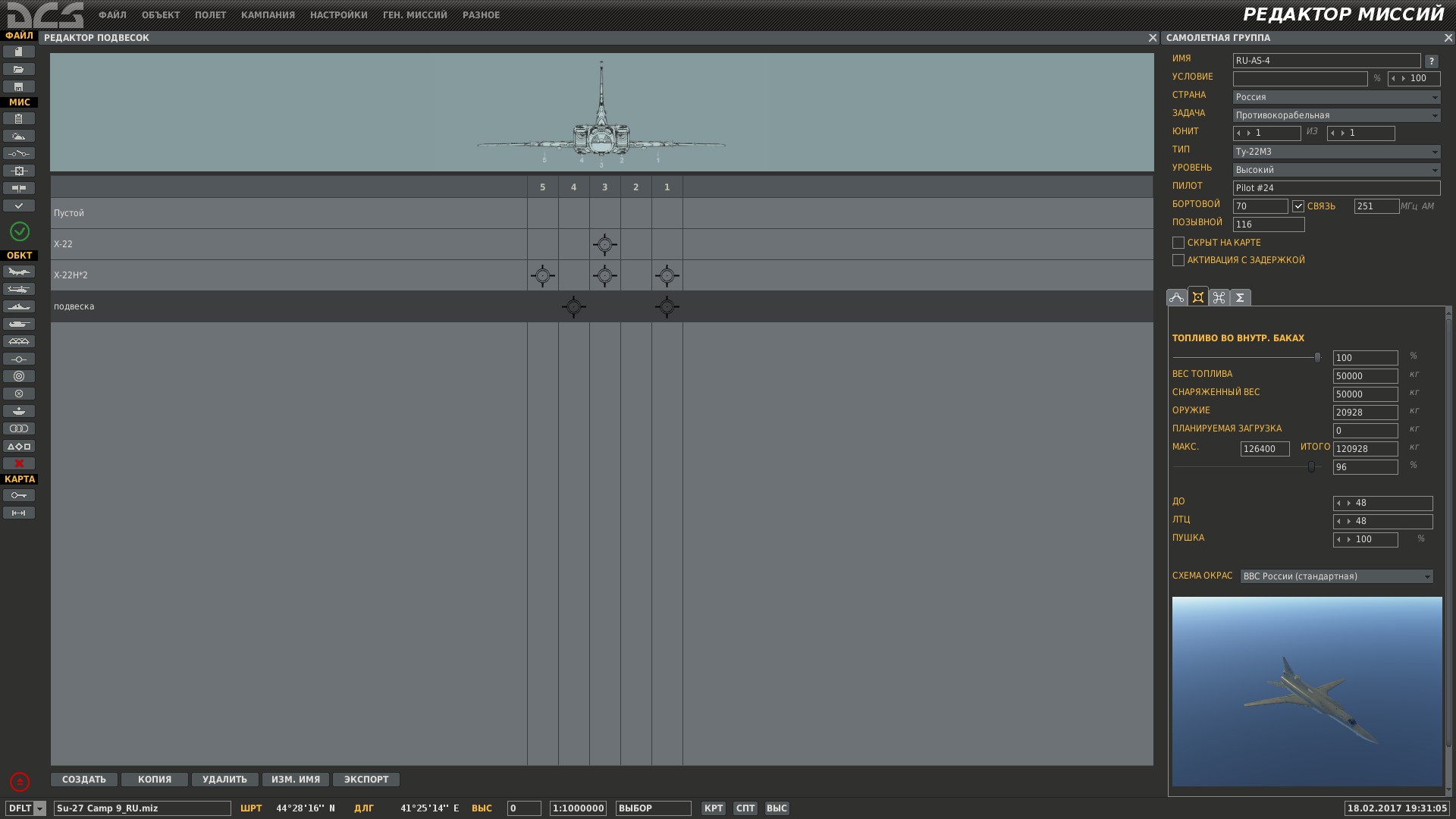Enable СКРЫТ НА КАРТЕ checkbox

(1178, 243)
